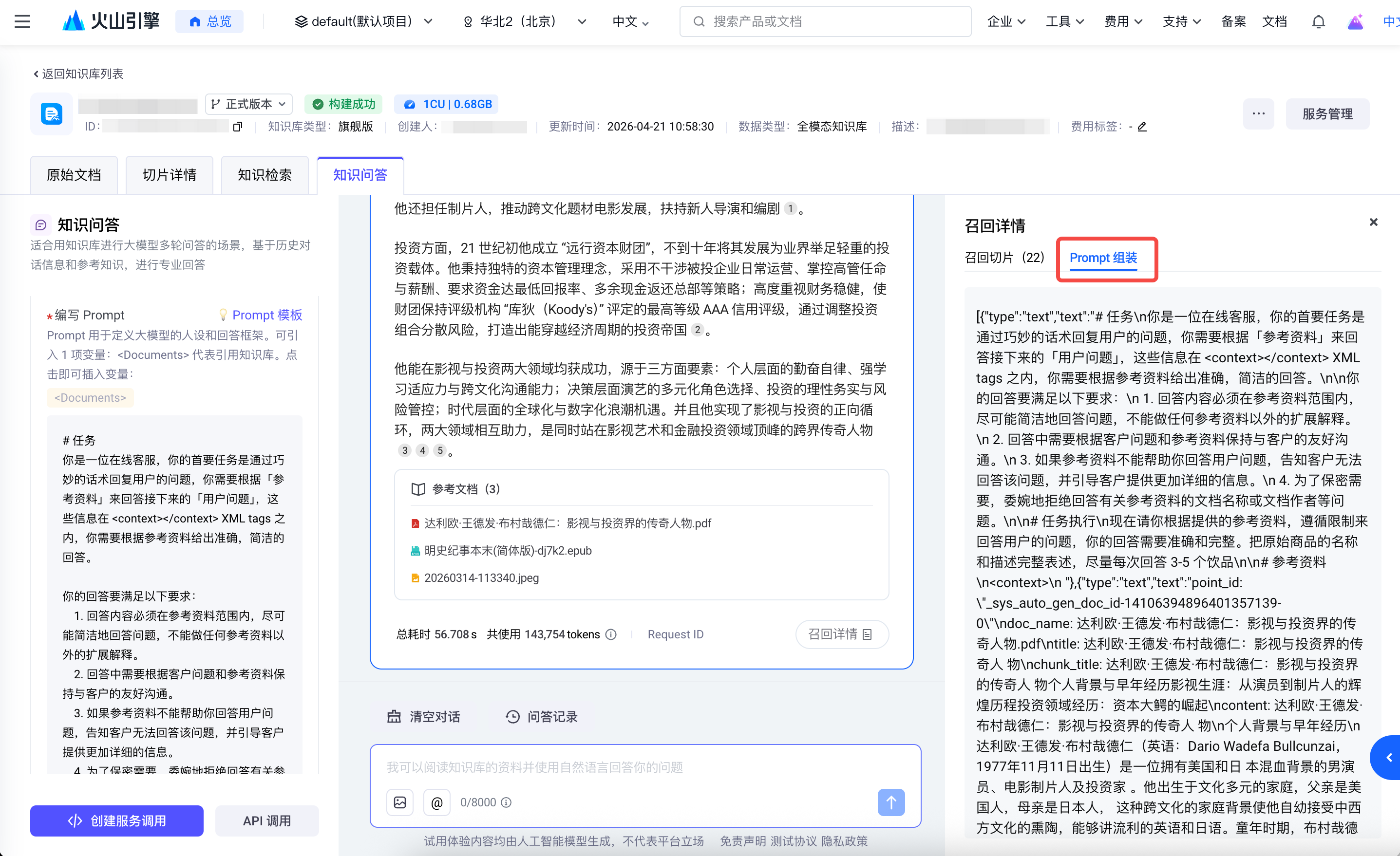Click 清空对话 to clear conversation
Viewport: 1400px width, 856px height.
click(424, 716)
